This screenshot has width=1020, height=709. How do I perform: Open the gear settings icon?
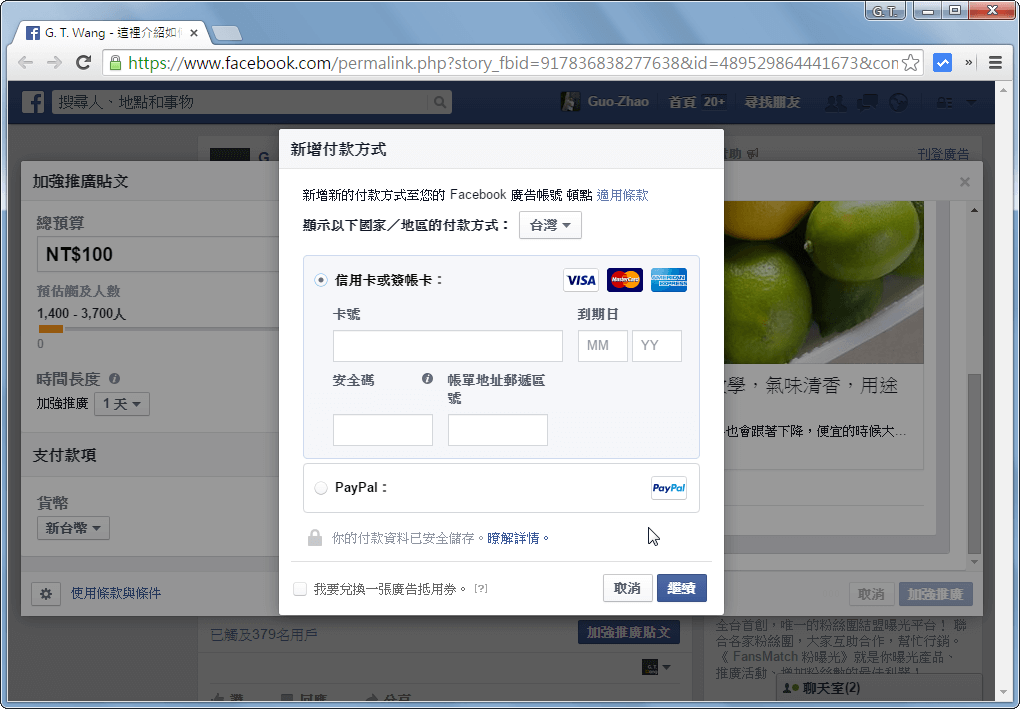click(x=45, y=594)
